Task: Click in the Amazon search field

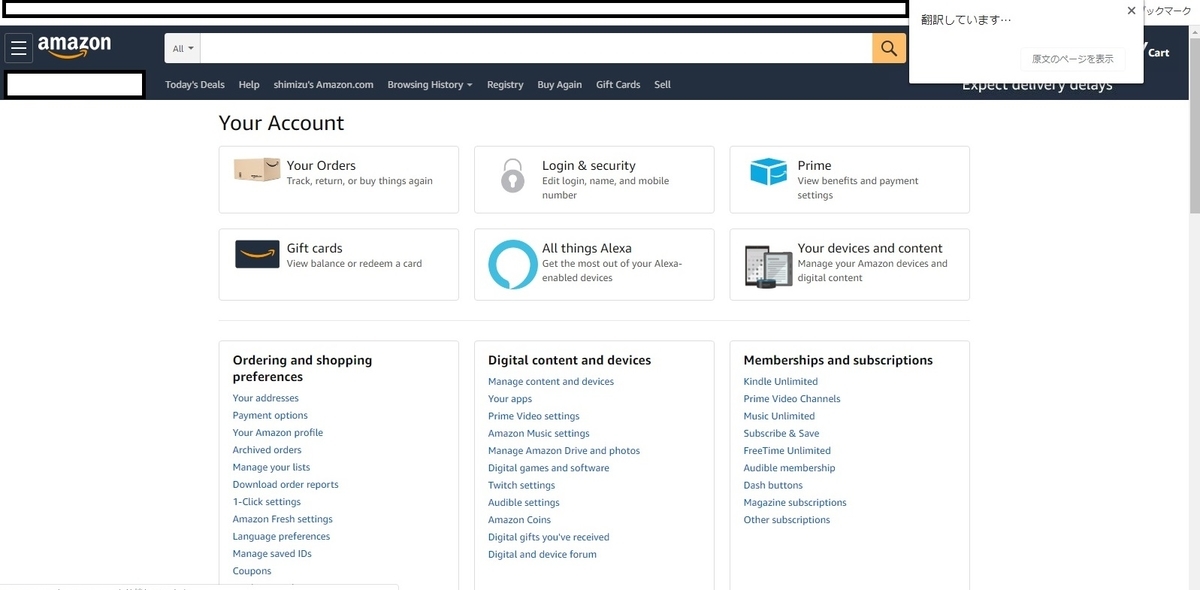Action: (536, 48)
